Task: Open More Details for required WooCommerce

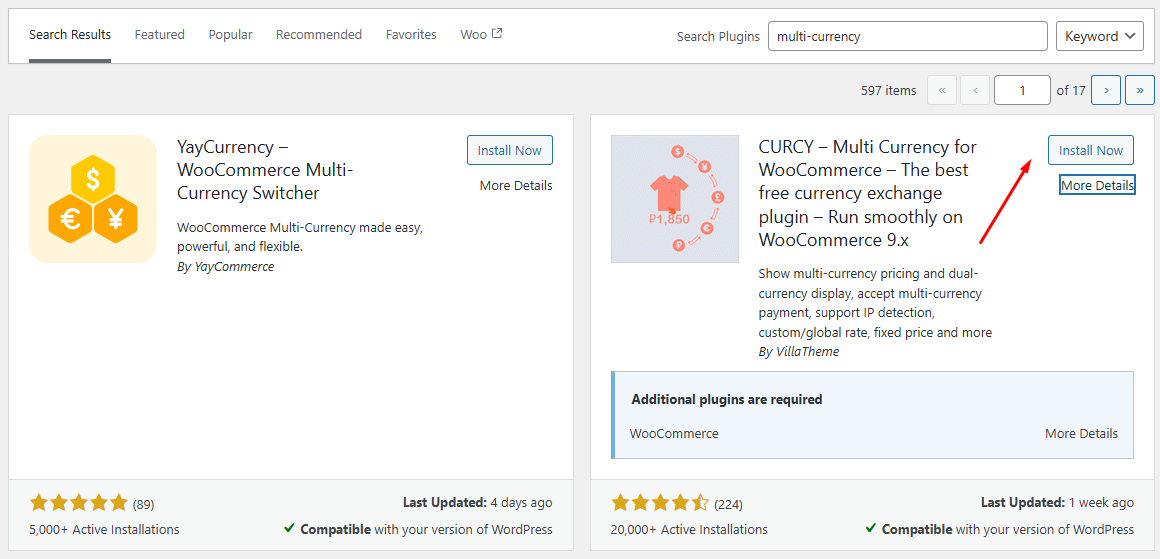Action: [x=1082, y=433]
